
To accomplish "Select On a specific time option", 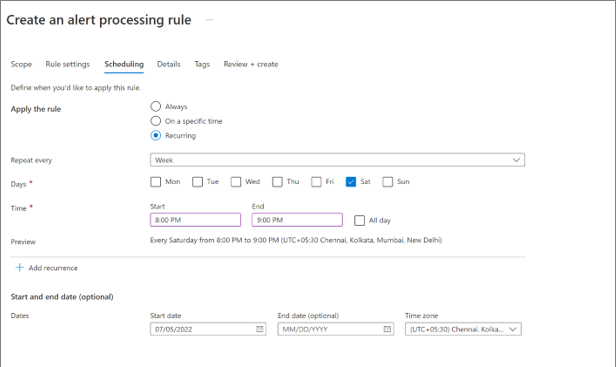I will pos(156,121).
